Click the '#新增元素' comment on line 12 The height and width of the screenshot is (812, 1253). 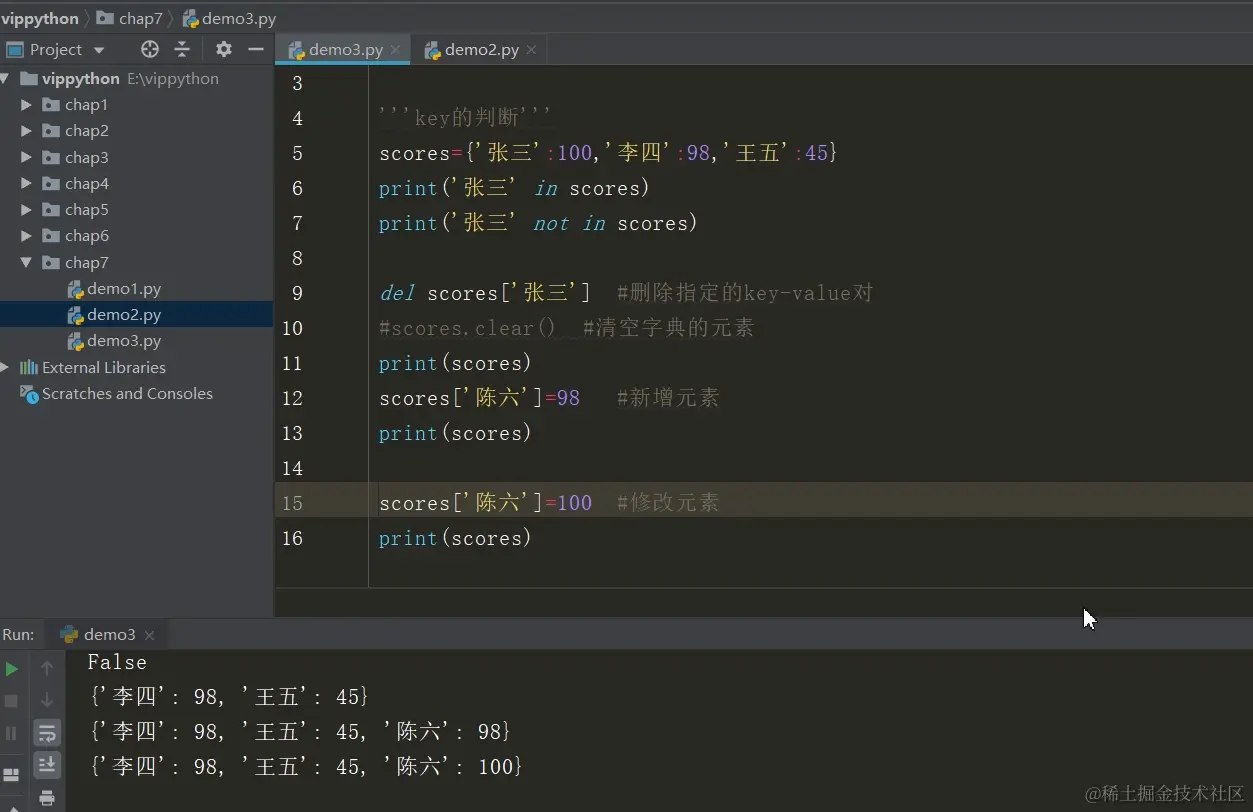coord(668,398)
